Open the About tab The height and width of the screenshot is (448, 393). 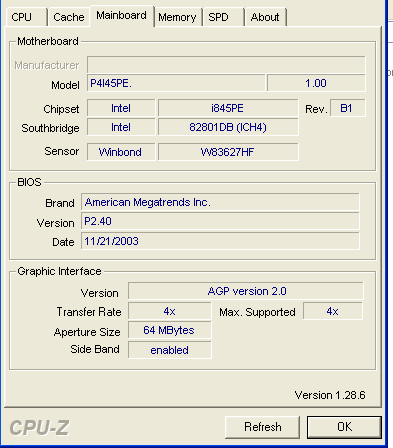pos(265,17)
